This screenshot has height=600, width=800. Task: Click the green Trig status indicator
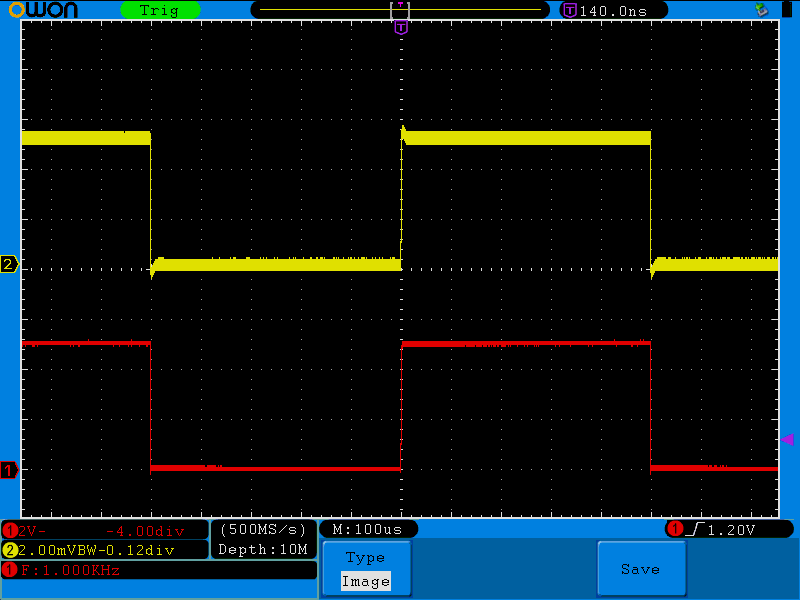pyautogui.click(x=160, y=10)
